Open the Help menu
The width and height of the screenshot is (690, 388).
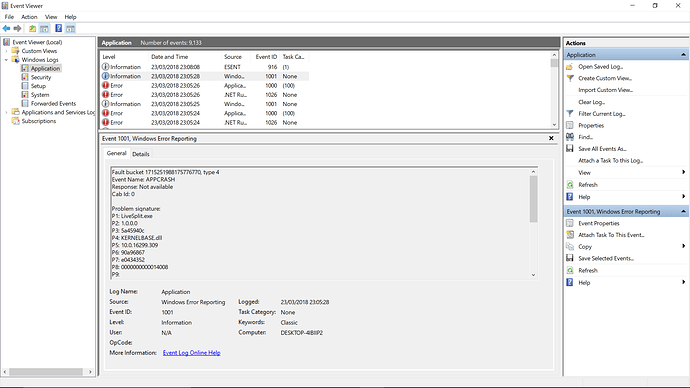(70, 17)
